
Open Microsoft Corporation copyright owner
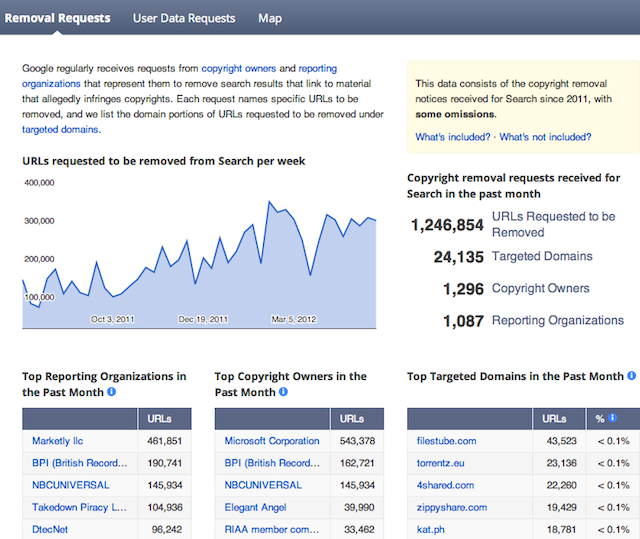(272, 441)
